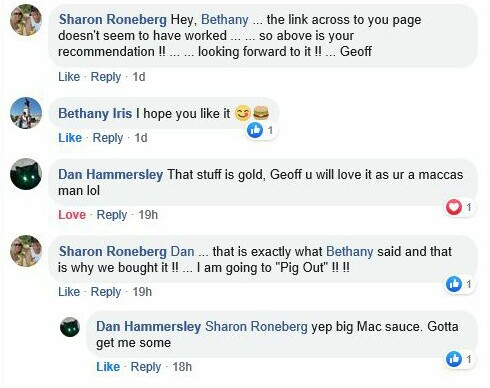
Task: Open Dan Hammersley's small avatar in the nested reply
Action: [70, 327]
